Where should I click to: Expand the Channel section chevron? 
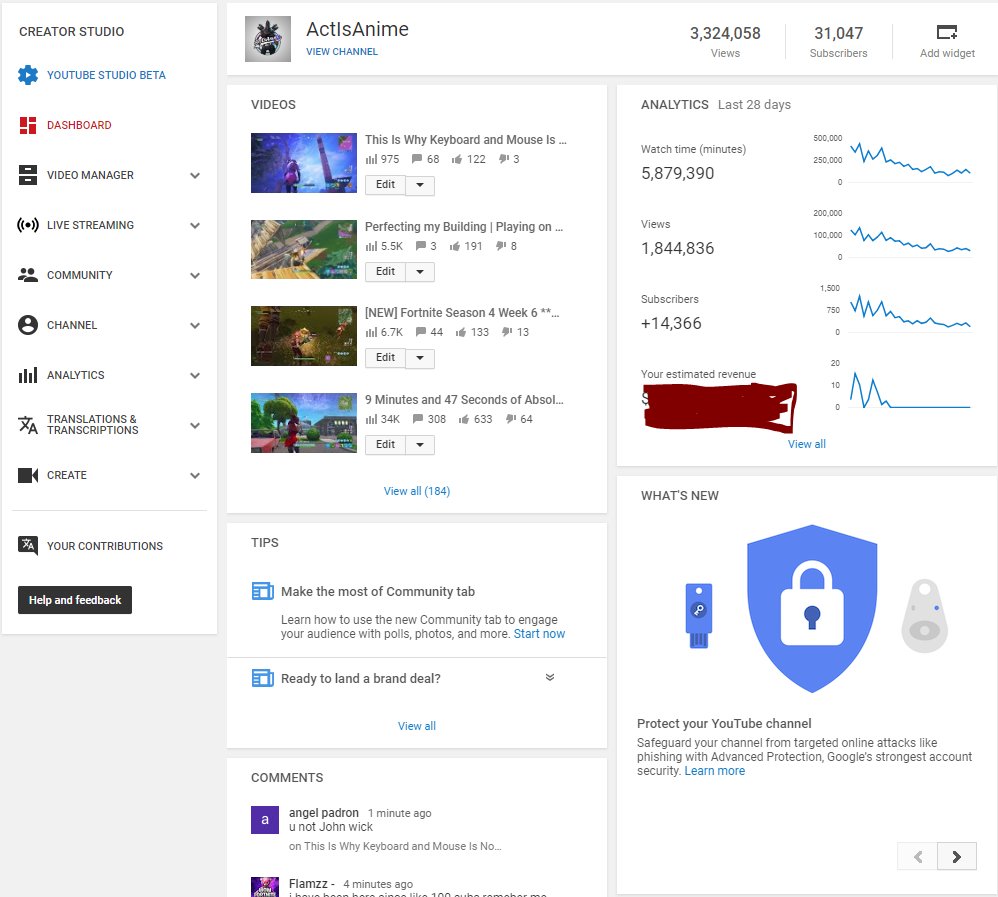[195, 325]
